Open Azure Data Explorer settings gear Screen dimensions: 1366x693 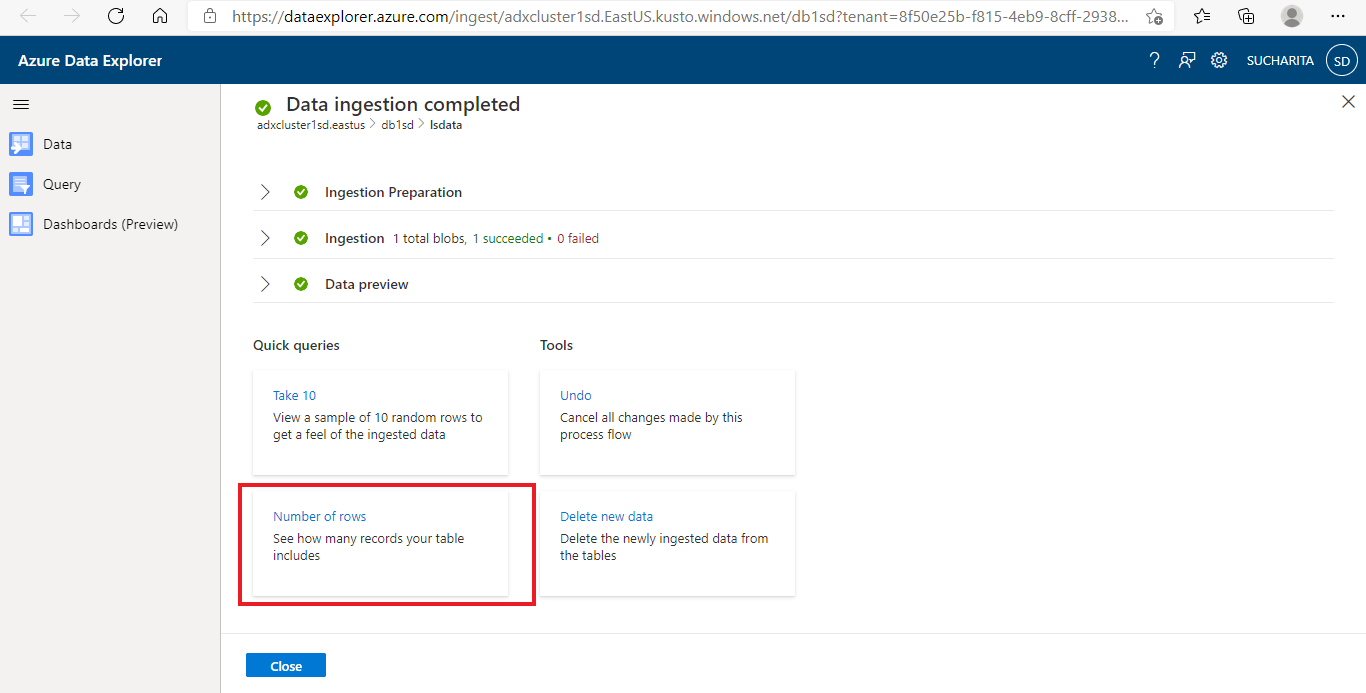point(1219,60)
